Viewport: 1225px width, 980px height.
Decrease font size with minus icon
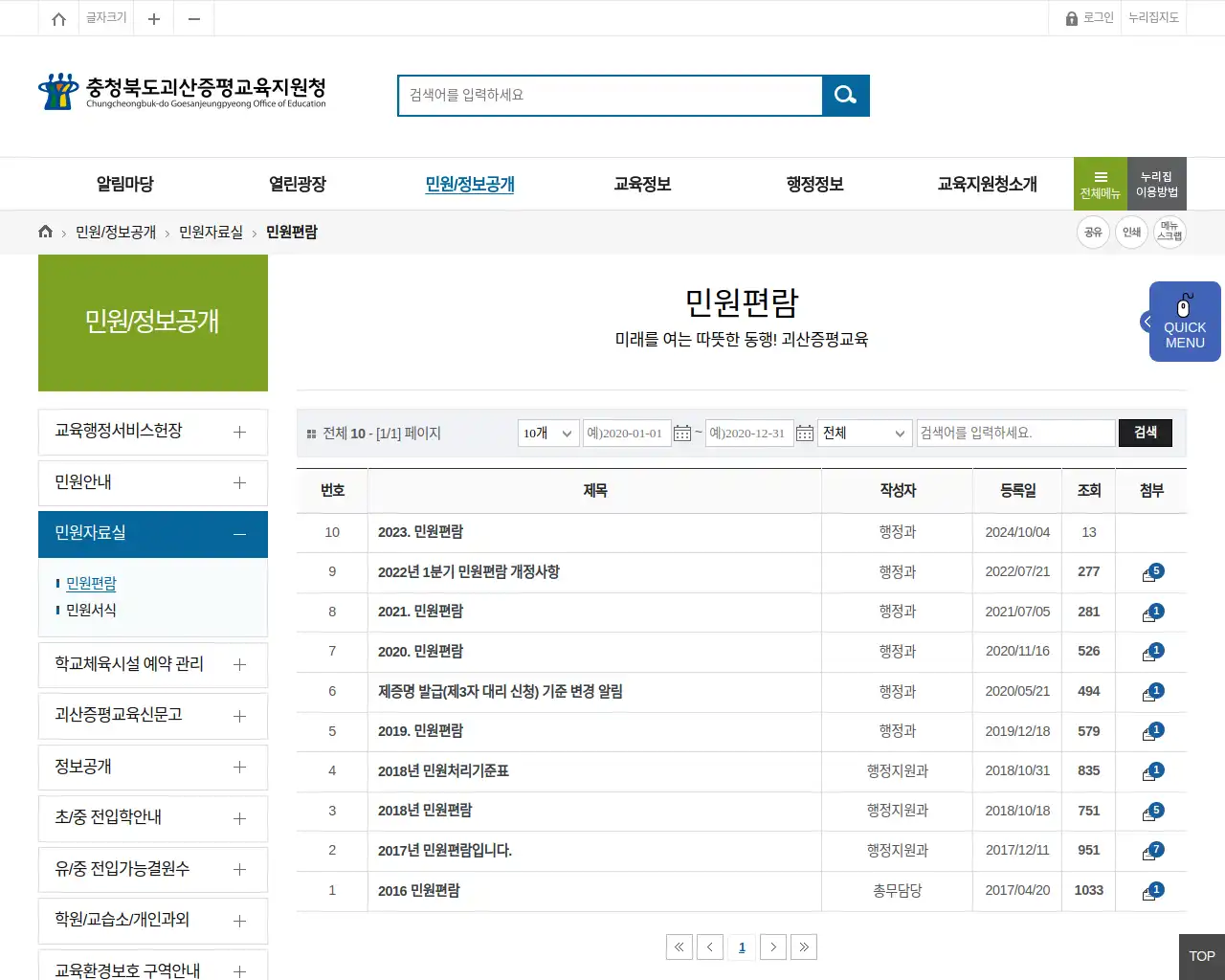point(194,18)
